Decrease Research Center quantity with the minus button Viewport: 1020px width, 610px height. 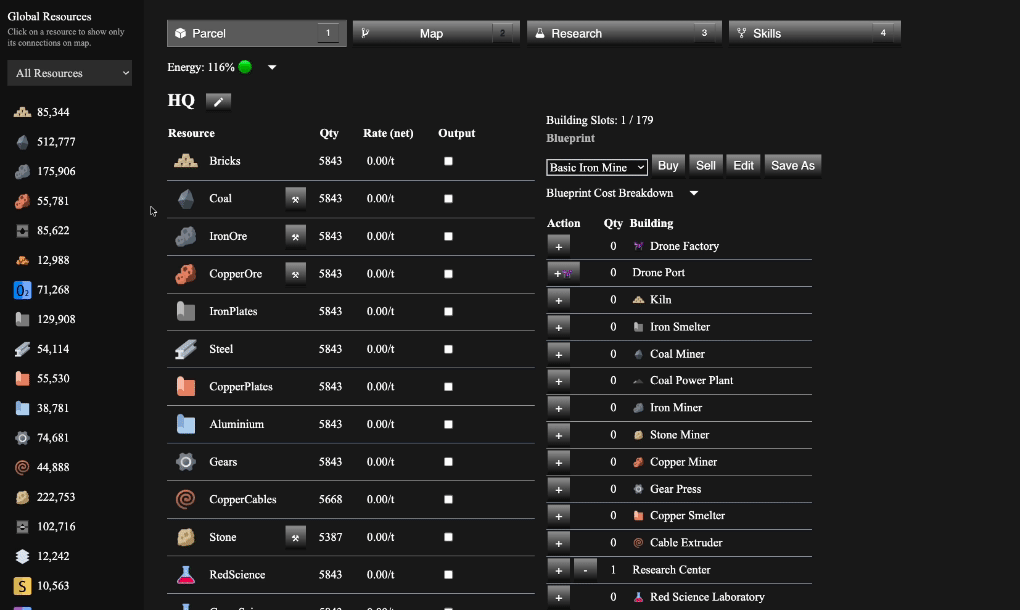click(x=584, y=569)
